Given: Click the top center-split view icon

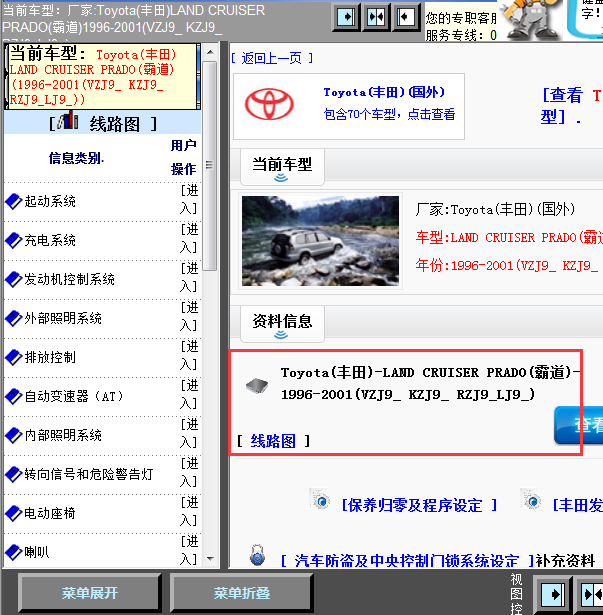Looking at the screenshot, I should pyautogui.click(x=376, y=17).
